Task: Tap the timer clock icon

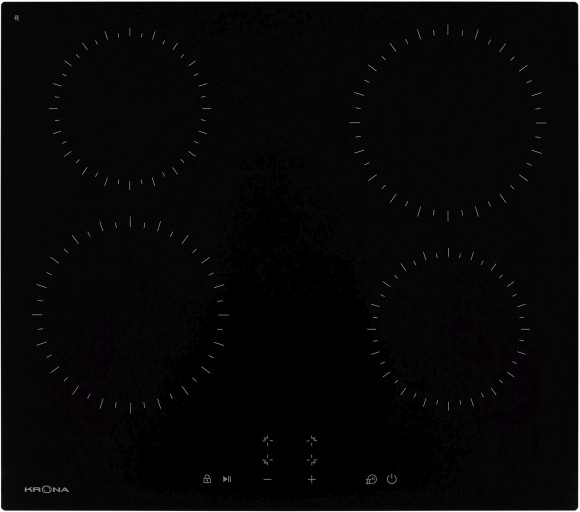Action: [371, 479]
